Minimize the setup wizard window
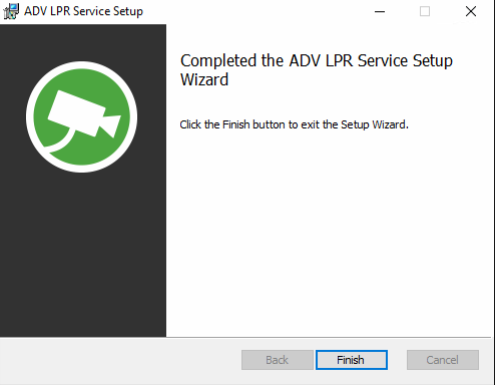 pos(380,11)
